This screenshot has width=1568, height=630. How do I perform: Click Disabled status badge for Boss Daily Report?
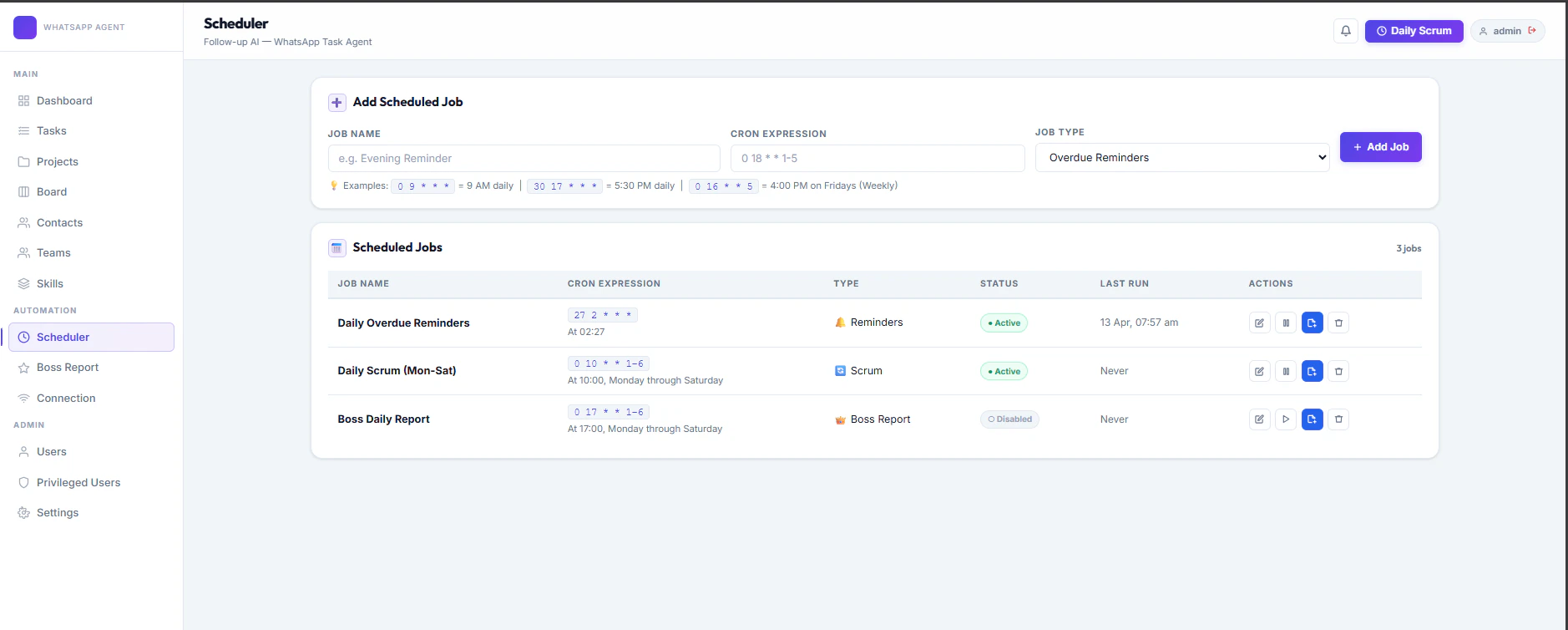point(1009,419)
